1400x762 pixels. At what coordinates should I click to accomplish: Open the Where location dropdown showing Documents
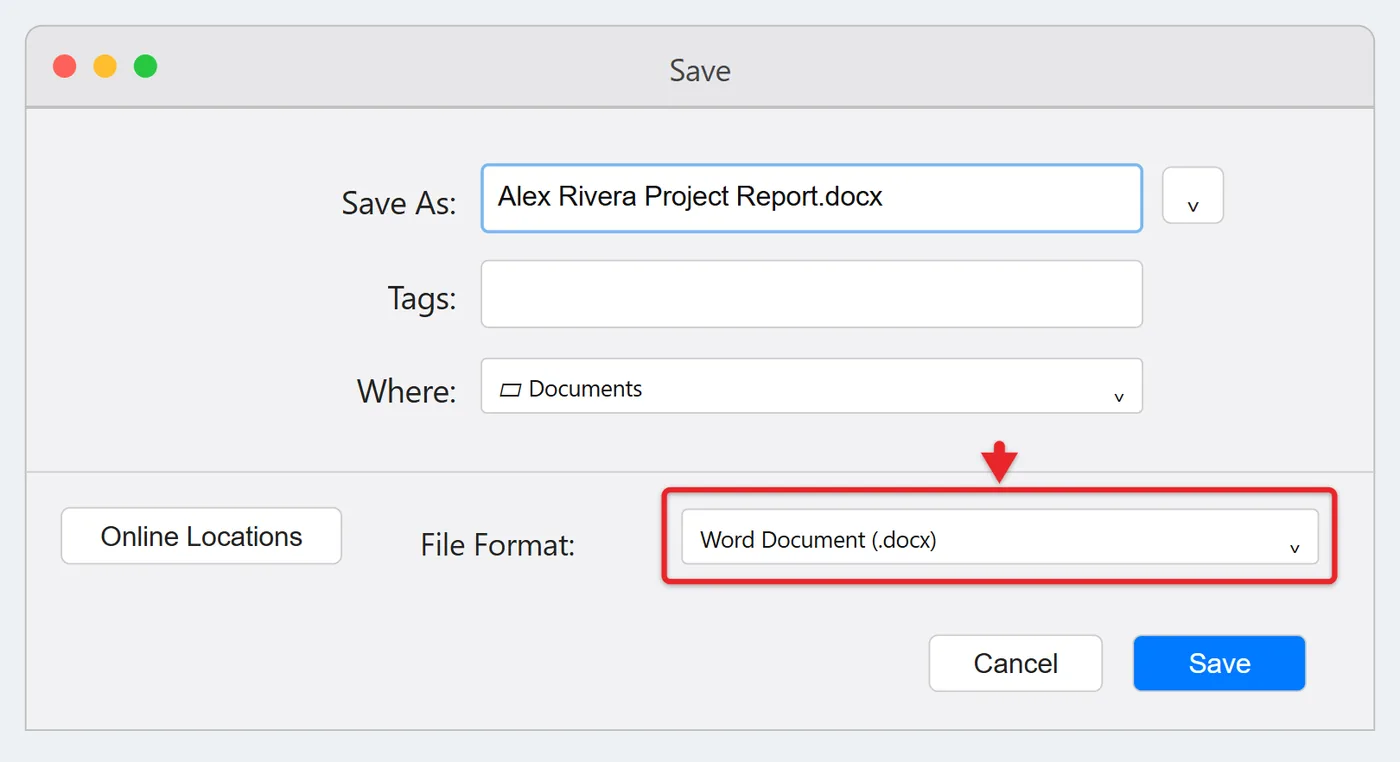(811, 386)
